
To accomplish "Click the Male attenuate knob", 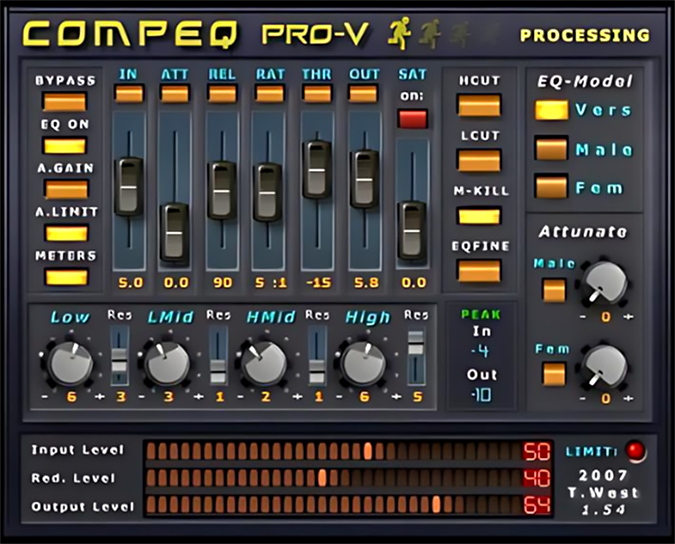I will [604, 283].
